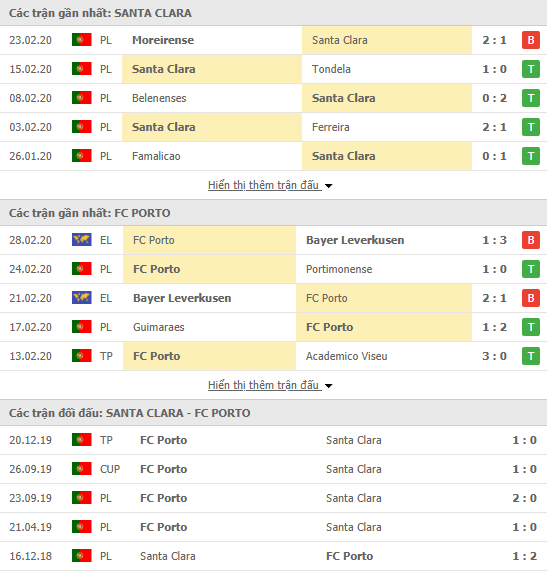Screen dimensions: 547x573
Task: Click date 20.12.19
Action: [30, 440]
